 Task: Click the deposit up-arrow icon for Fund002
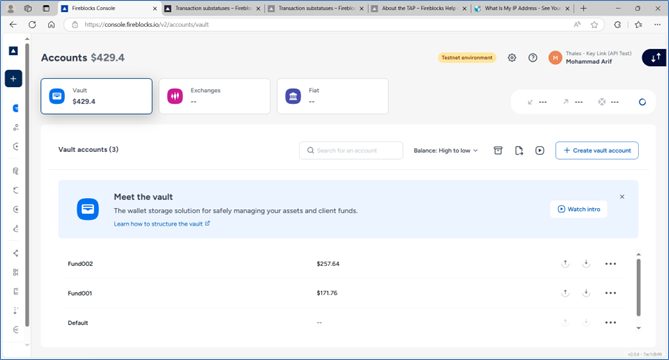565,263
